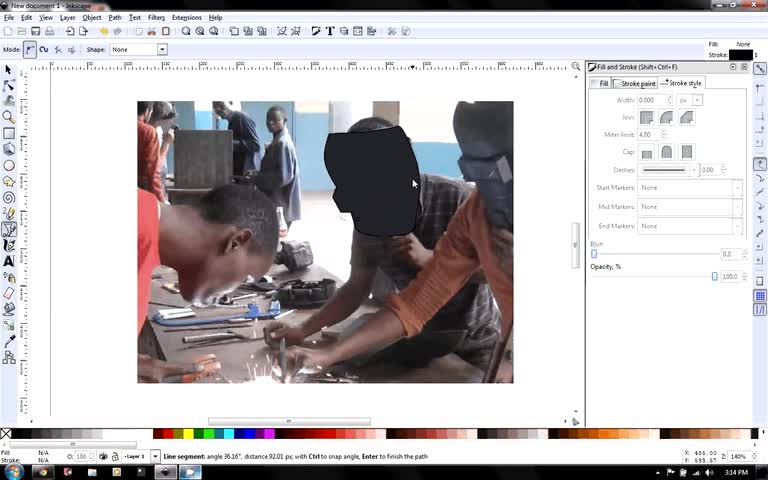Screen dimensions: 768x480
Task: Click the Start button on taskbar
Action: coord(13,472)
